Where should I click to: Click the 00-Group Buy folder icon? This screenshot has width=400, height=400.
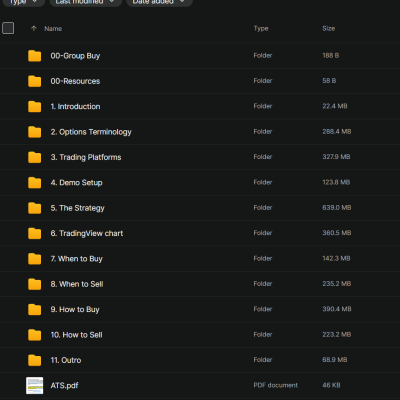(x=35, y=56)
